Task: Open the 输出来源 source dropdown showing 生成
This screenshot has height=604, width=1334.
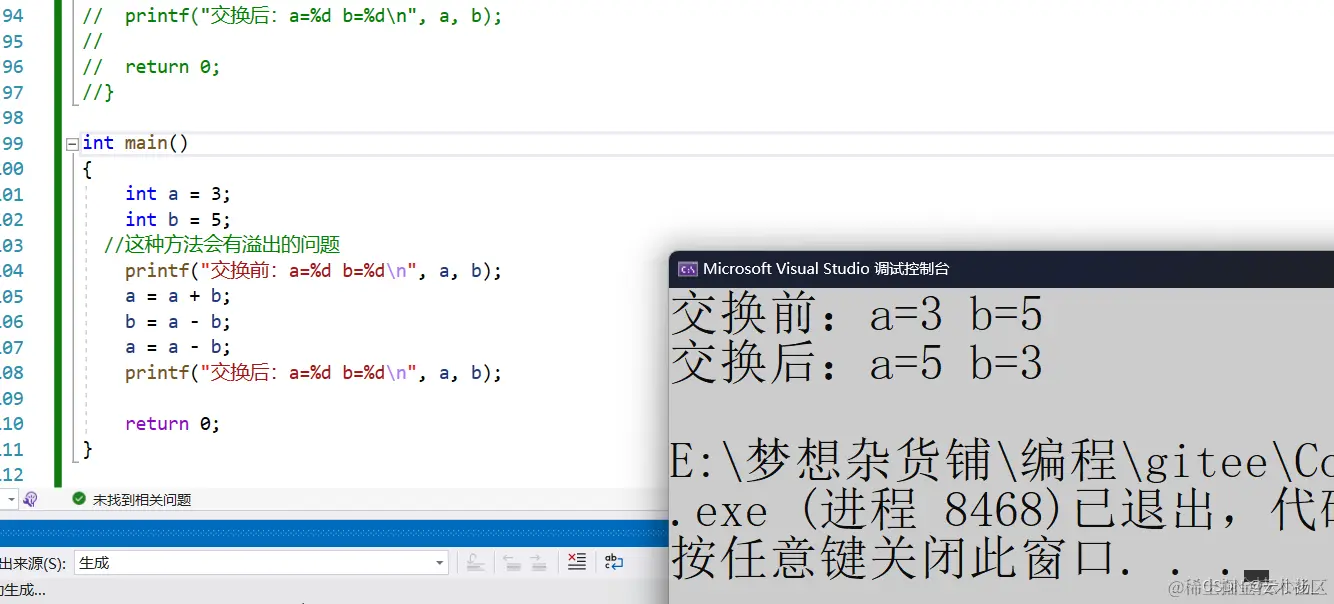Action: (x=439, y=562)
